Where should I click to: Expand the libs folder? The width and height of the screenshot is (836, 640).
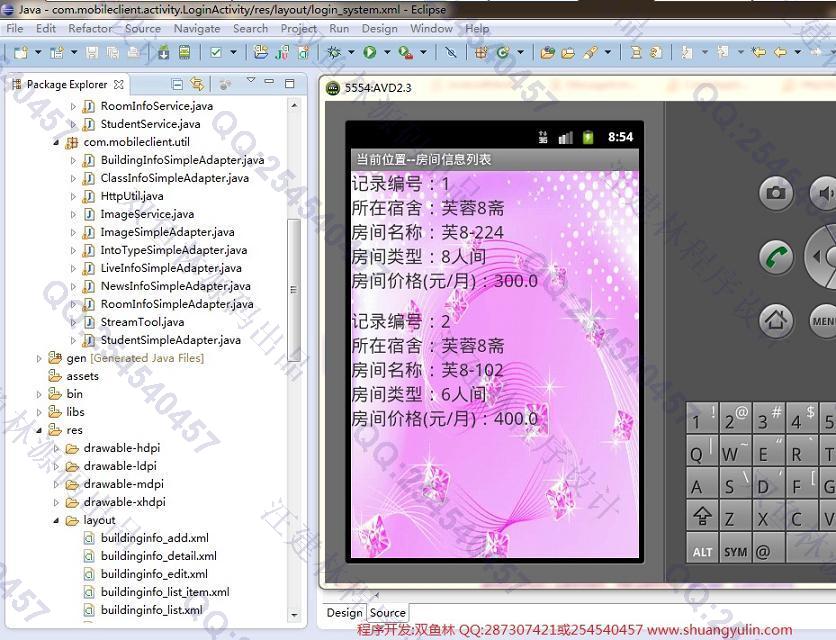click(x=38, y=412)
